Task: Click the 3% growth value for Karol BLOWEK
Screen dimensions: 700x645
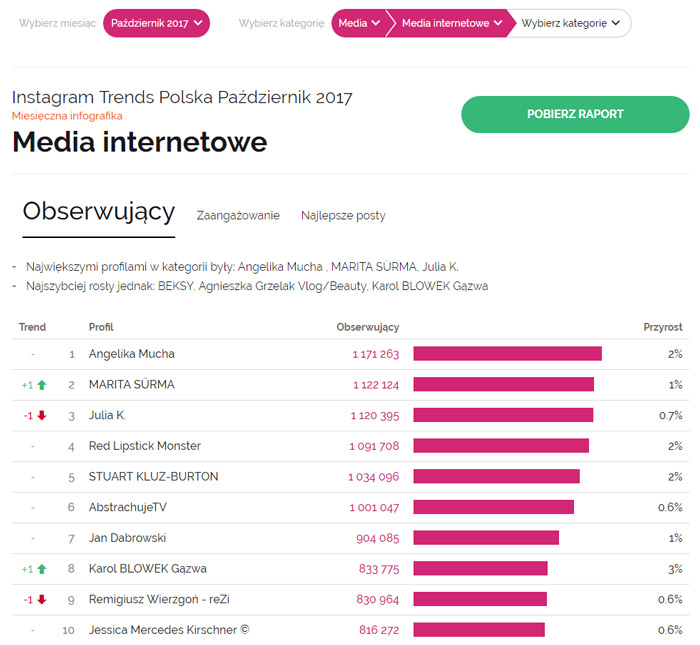Action: (x=675, y=569)
